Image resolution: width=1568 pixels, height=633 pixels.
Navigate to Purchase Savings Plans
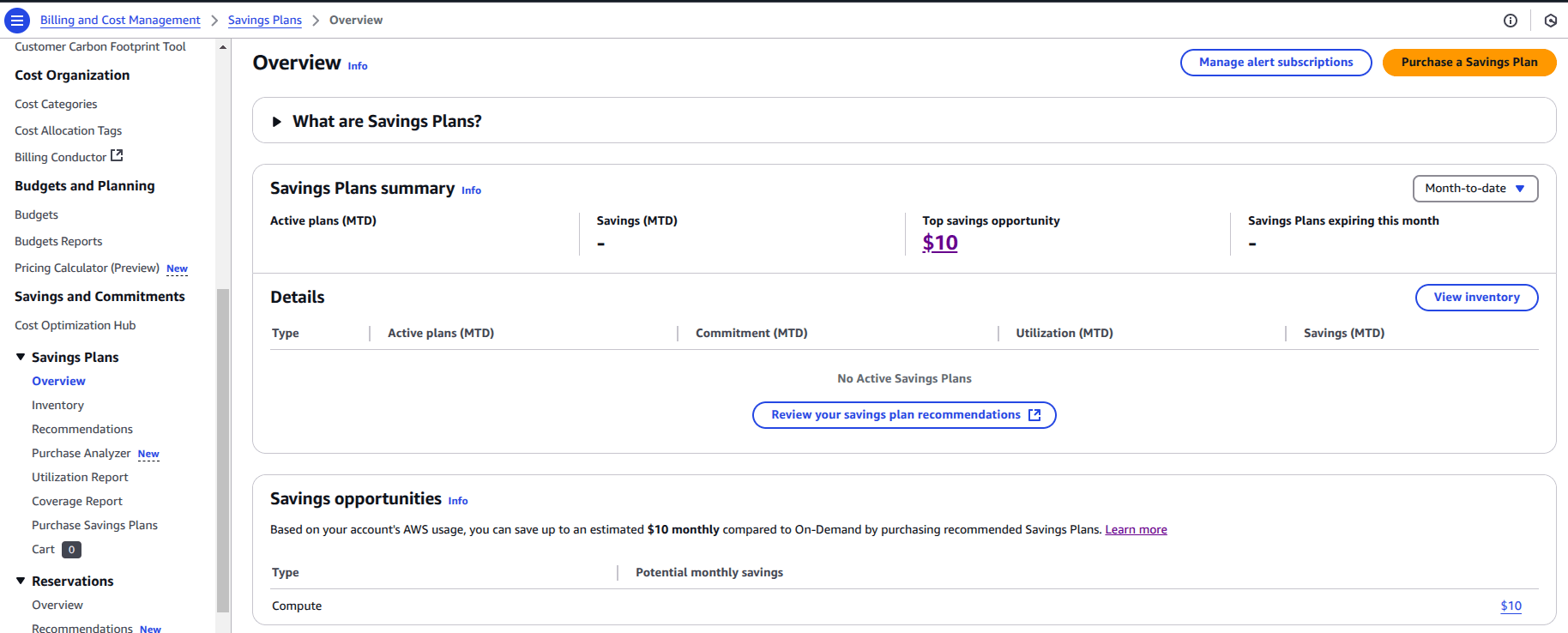click(94, 525)
